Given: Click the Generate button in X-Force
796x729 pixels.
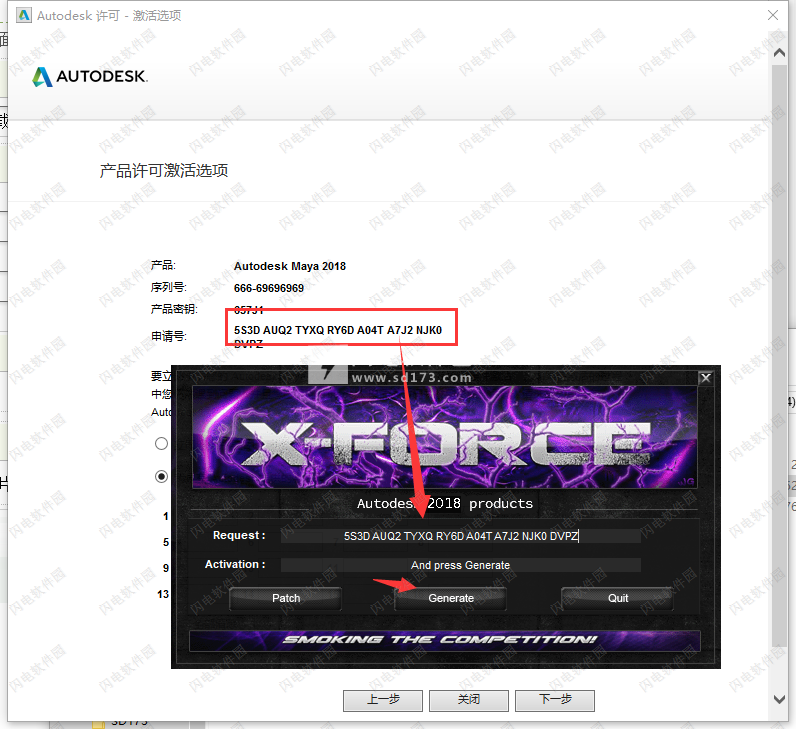Looking at the screenshot, I should click(x=451, y=598).
